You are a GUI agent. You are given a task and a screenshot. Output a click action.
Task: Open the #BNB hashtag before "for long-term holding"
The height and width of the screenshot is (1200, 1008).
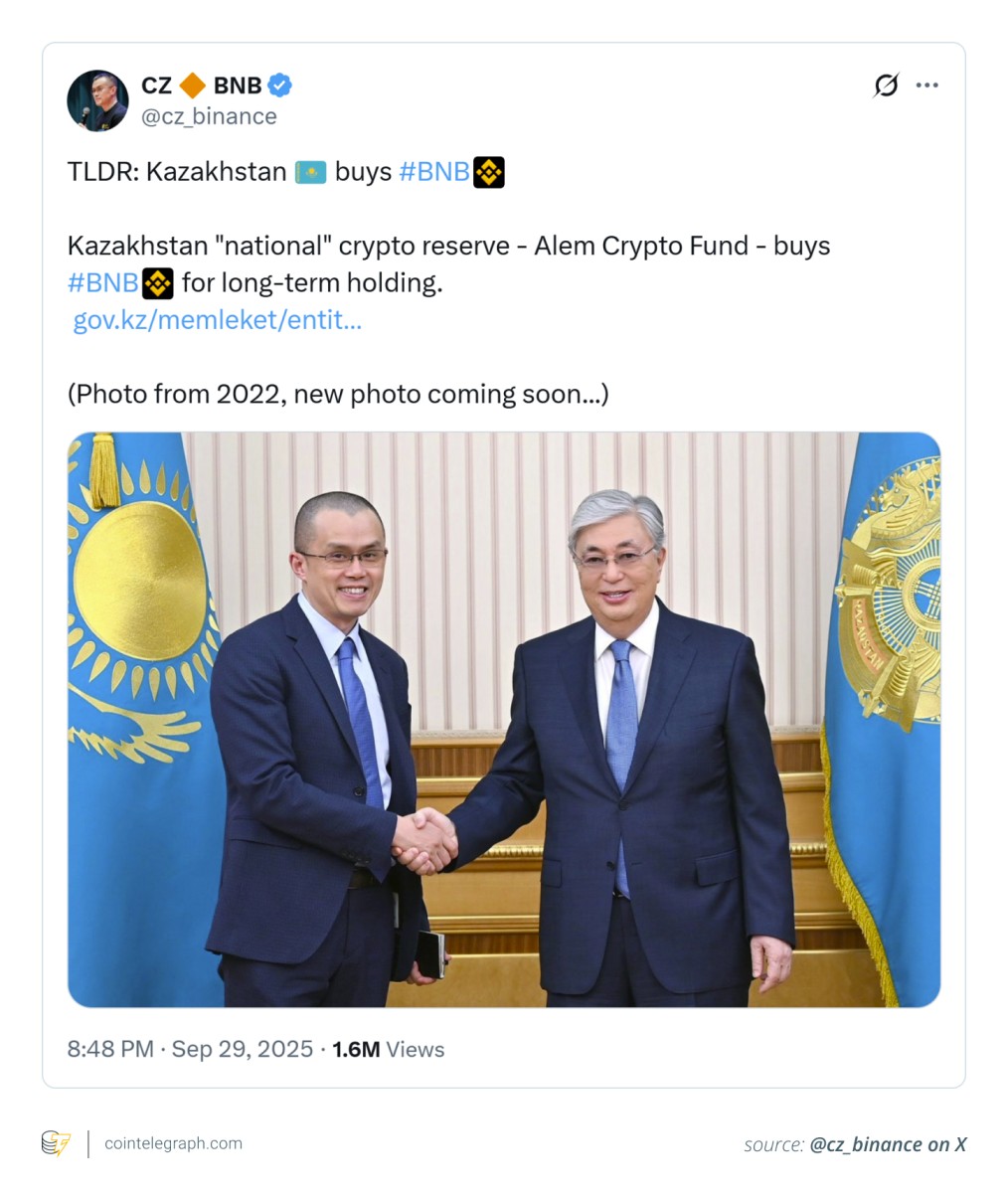pyautogui.click(x=102, y=283)
